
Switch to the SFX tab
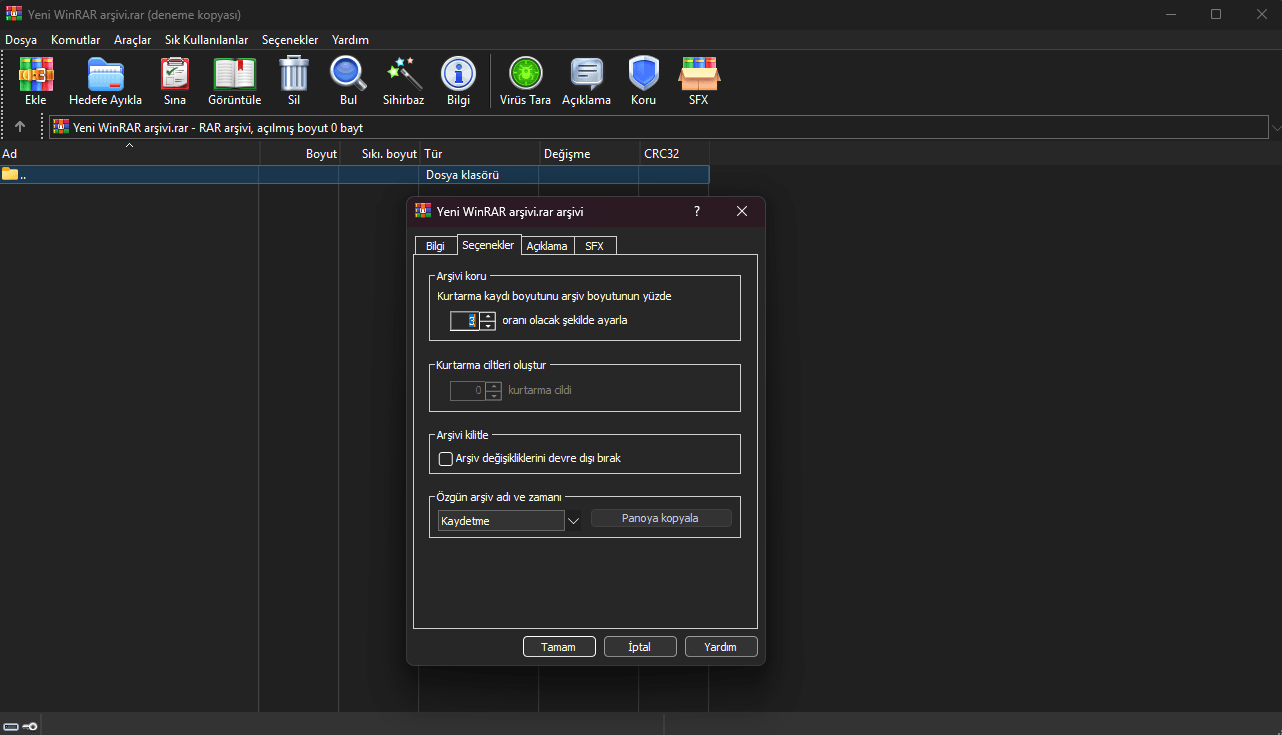pyautogui.click(x=595, y=246)
